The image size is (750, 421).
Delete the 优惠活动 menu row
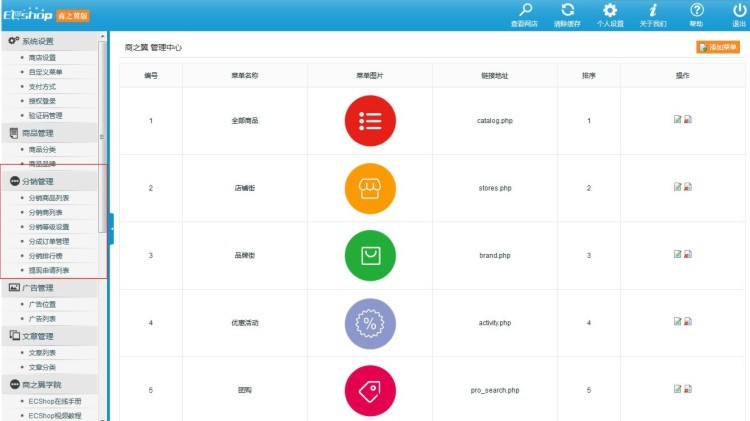tap(688, 321)
